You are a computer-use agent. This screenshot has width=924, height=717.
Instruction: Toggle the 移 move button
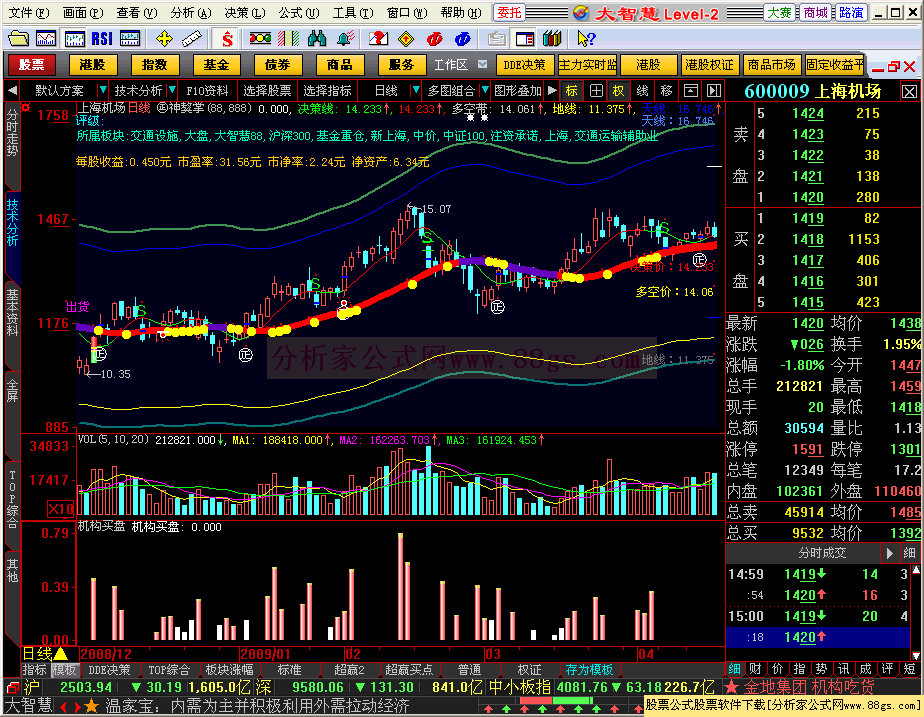pos(666,91)
